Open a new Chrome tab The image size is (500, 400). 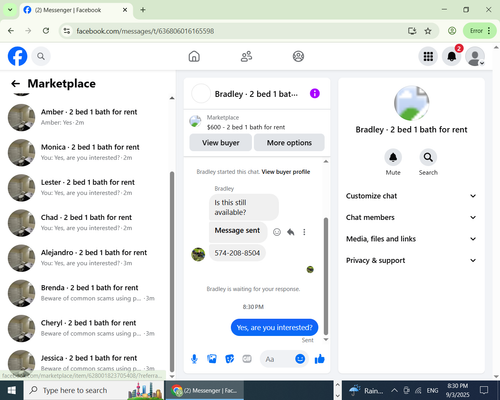point(143,10)
